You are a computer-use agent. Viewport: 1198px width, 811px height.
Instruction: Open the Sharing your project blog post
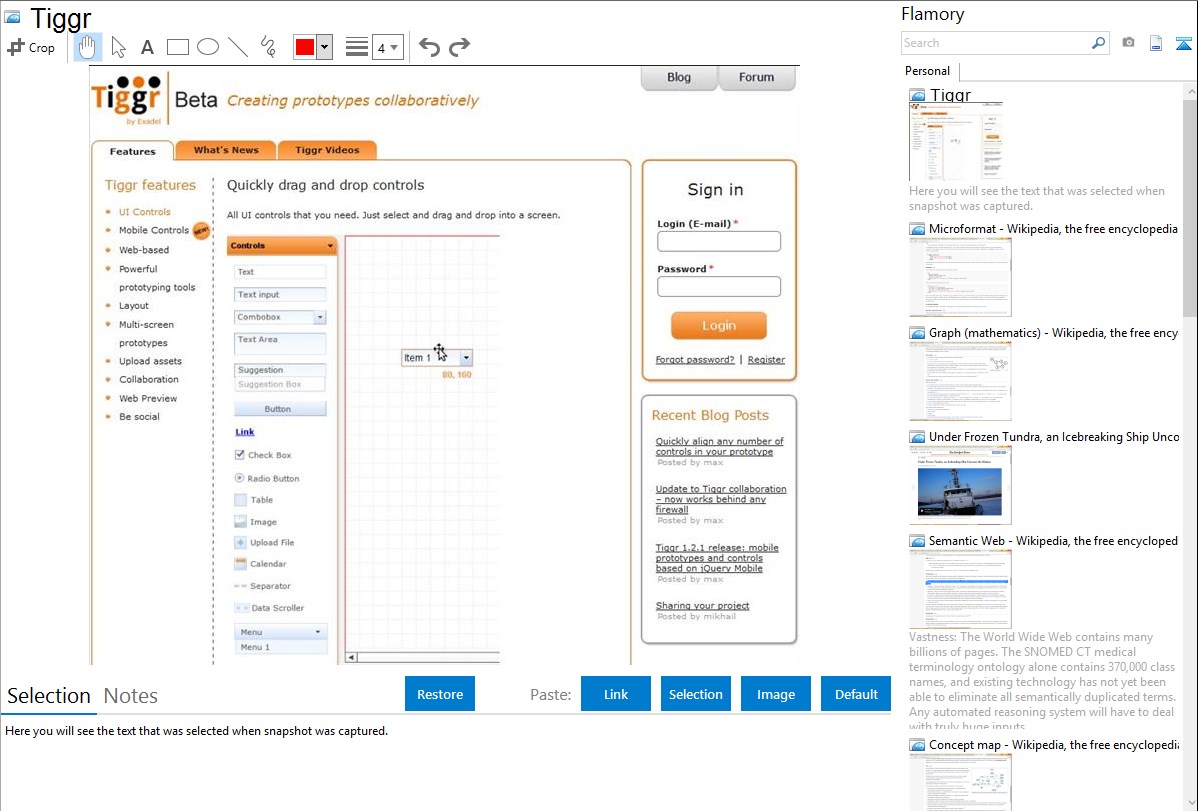tap(702, 605)
